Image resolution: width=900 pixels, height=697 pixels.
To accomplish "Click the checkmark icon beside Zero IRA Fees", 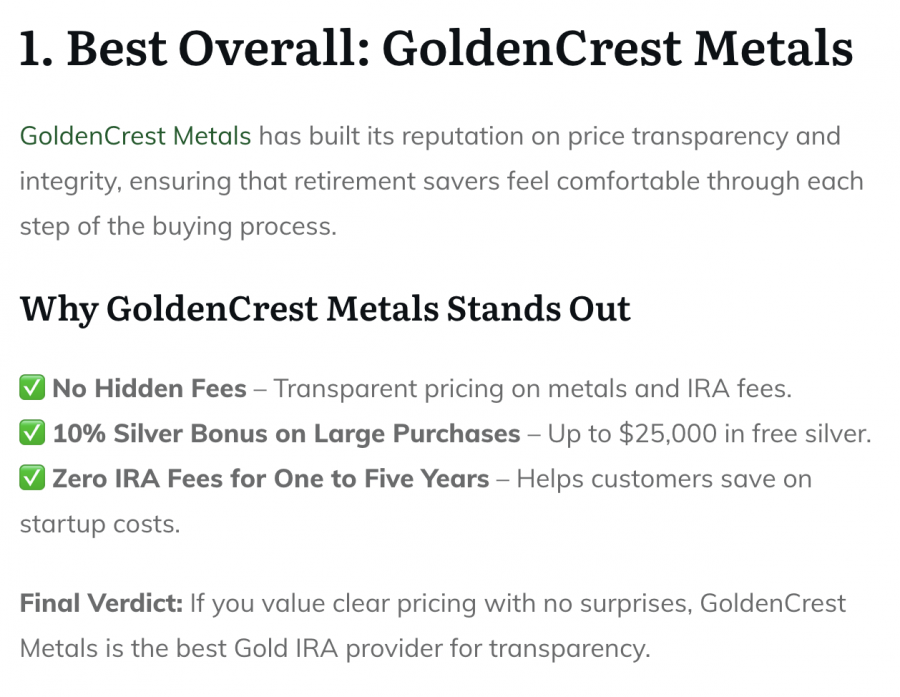I will pyautogui.click(x=32, y=478).
